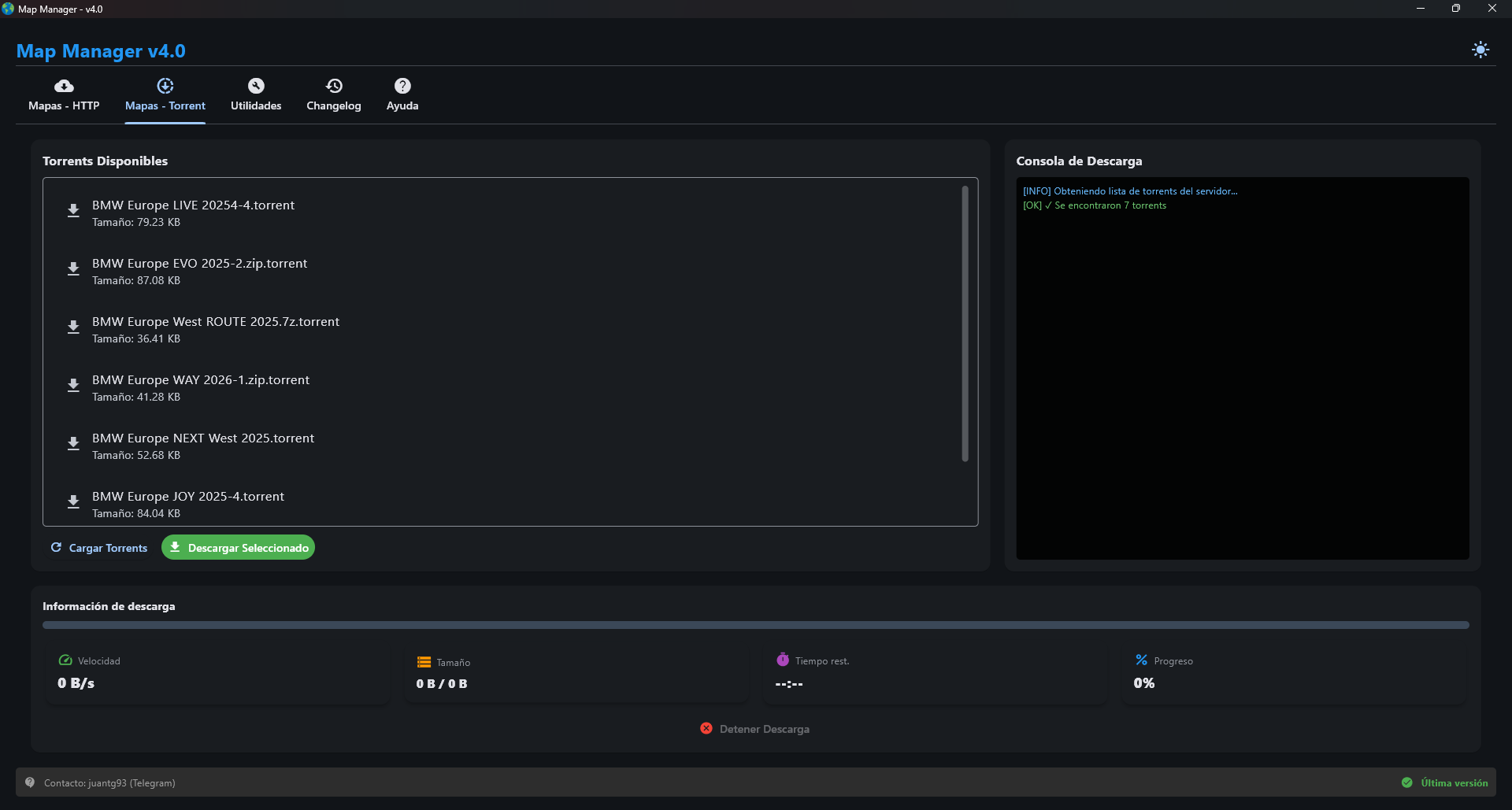Click the refresh icon next to Cargar Torrents
This screenshot has height=810, width=1512.
click(55, 547)
